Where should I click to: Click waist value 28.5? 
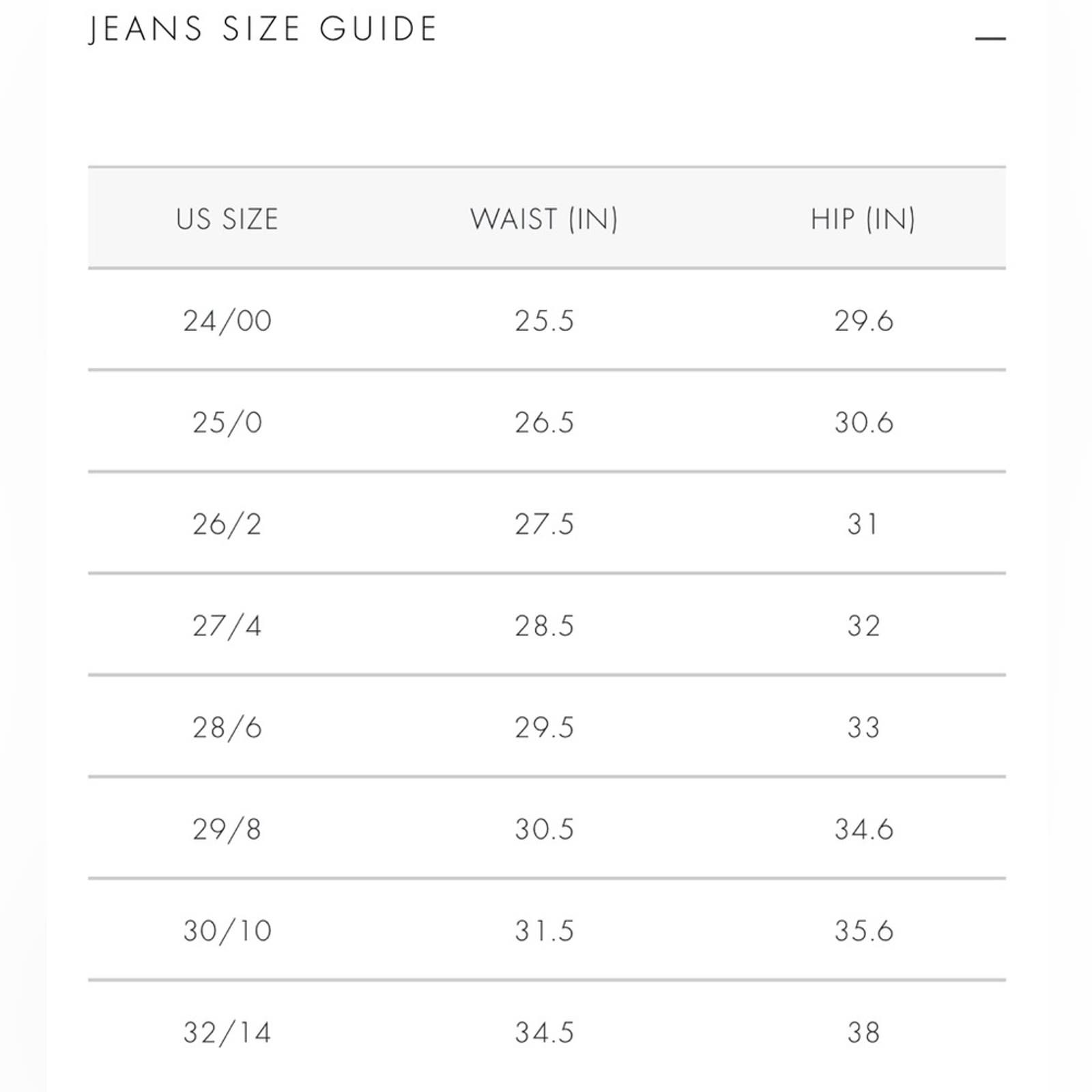click(x=544, y=626)
